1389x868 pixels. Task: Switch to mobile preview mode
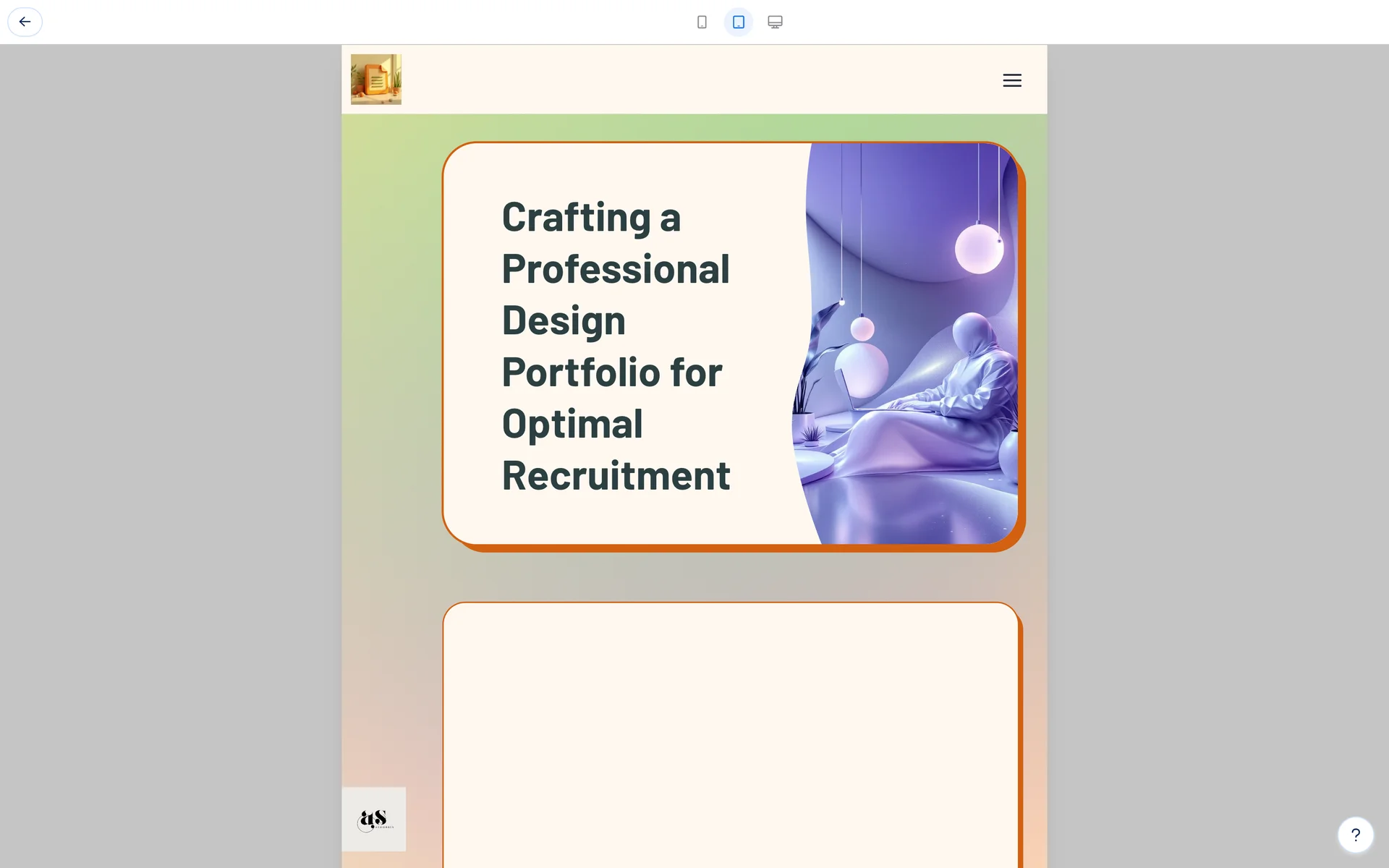coord(702,22)
